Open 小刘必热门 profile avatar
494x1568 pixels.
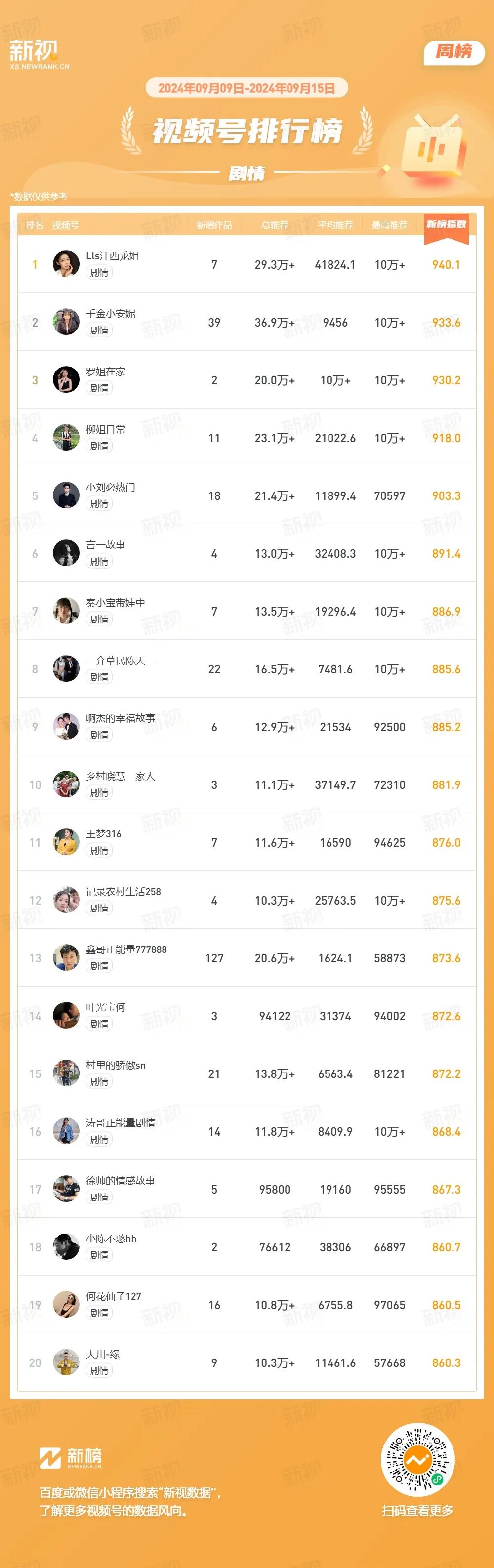pyautogui.click(x=66, y=495)
